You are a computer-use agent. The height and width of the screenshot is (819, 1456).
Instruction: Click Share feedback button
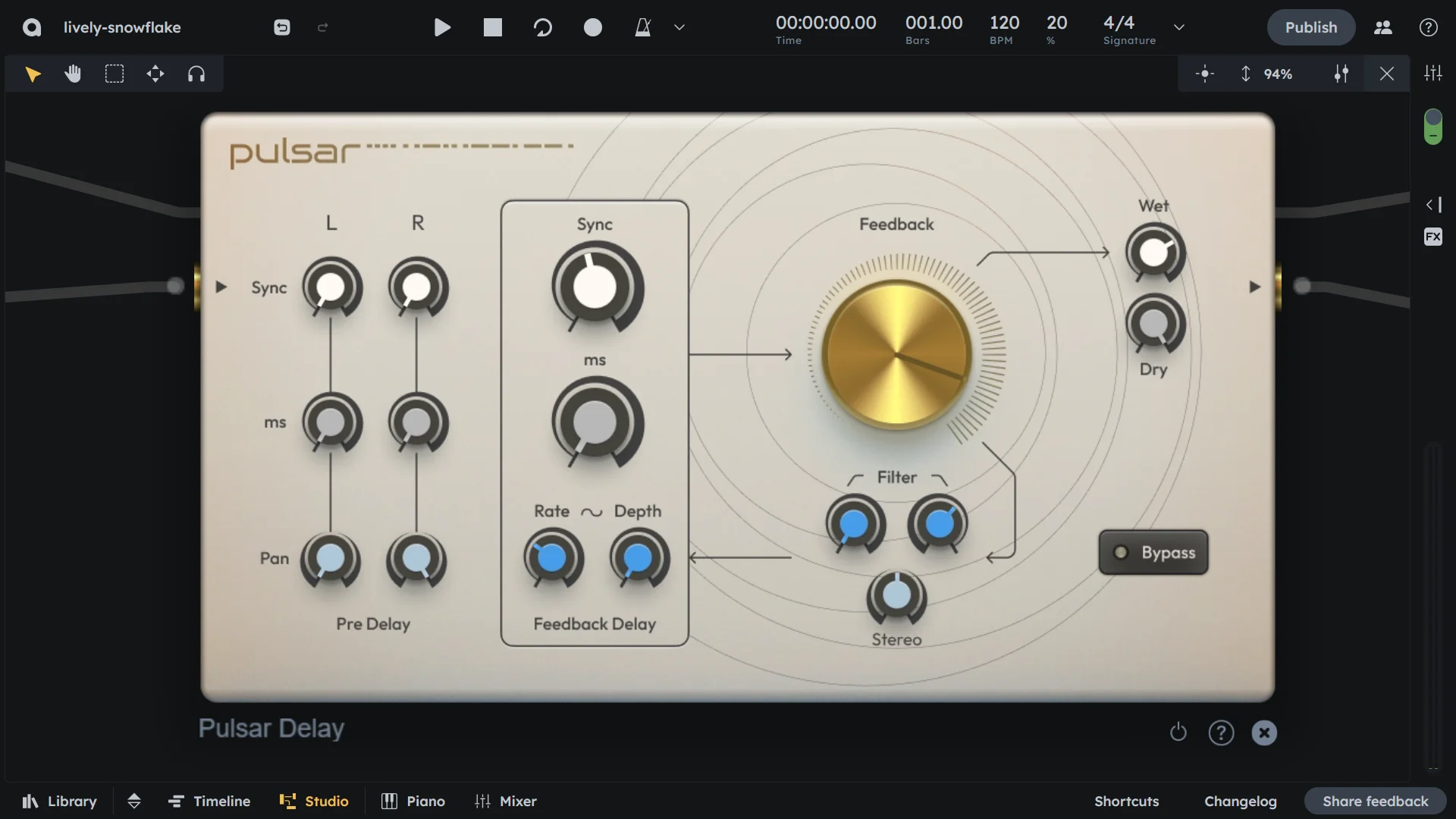(1375, 801)
